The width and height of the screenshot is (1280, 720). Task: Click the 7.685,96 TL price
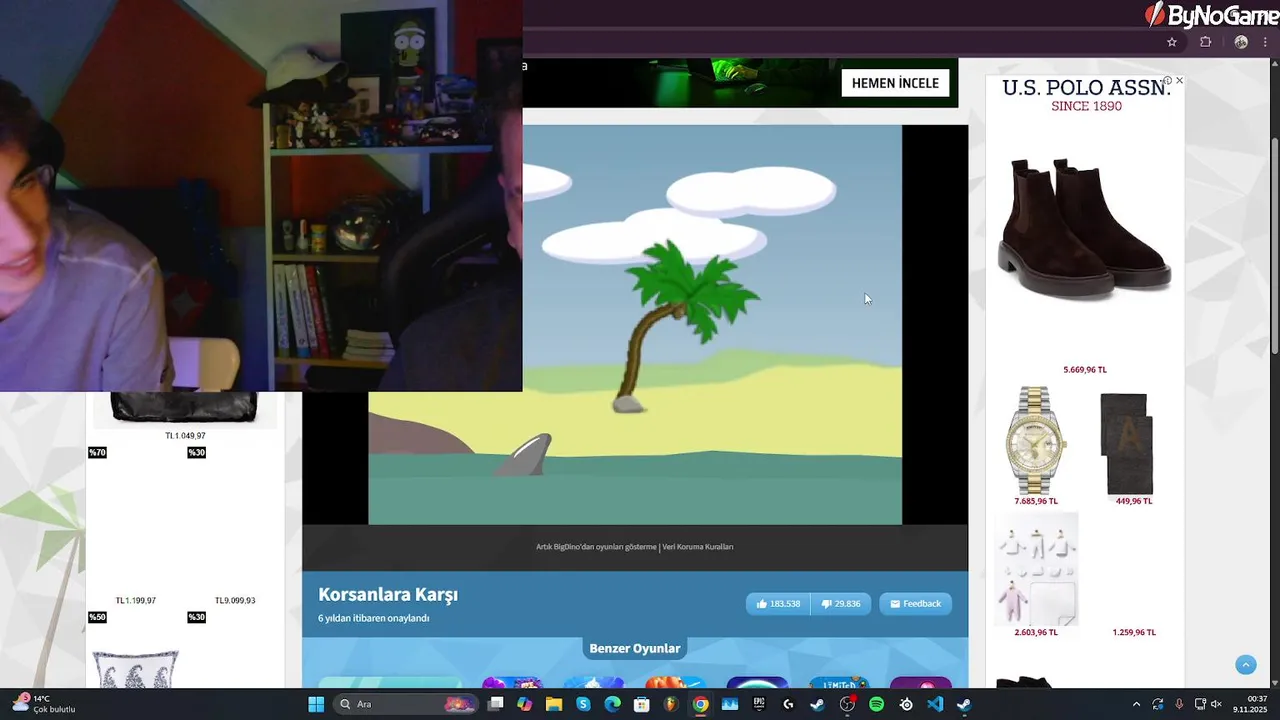coord(1036,501)
